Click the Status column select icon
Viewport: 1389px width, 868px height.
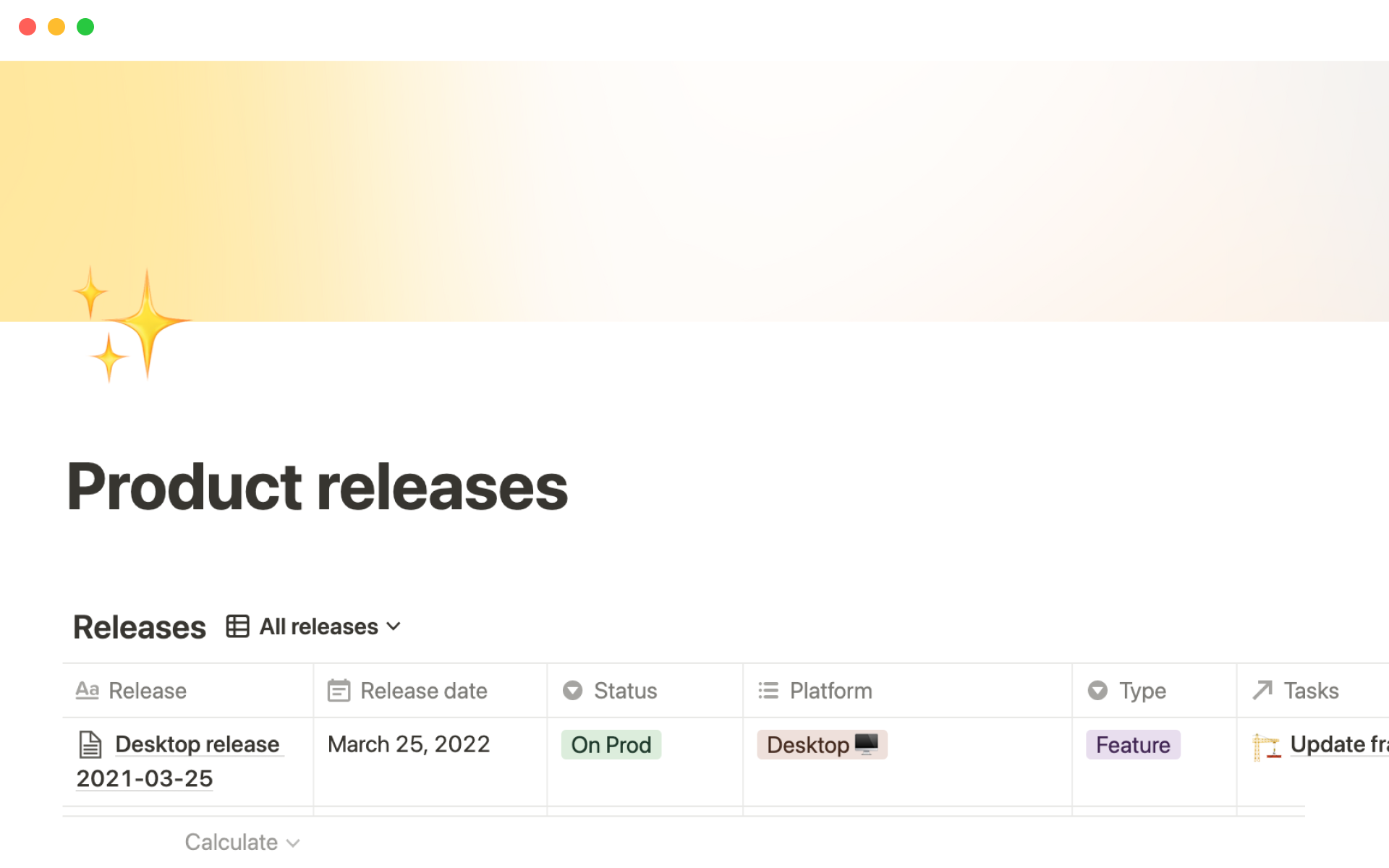pos(572,691)
